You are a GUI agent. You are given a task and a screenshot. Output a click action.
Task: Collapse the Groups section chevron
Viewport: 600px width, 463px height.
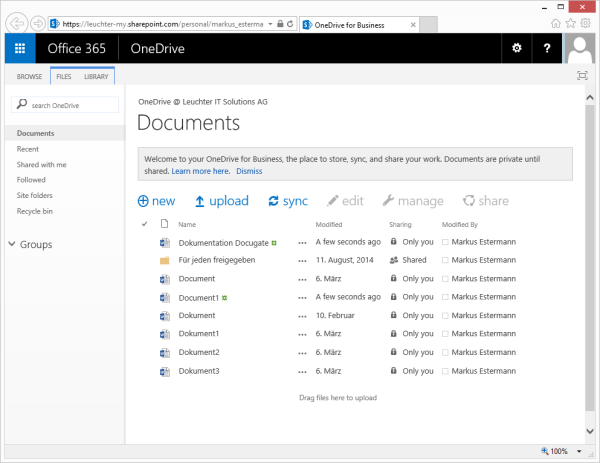12,244
